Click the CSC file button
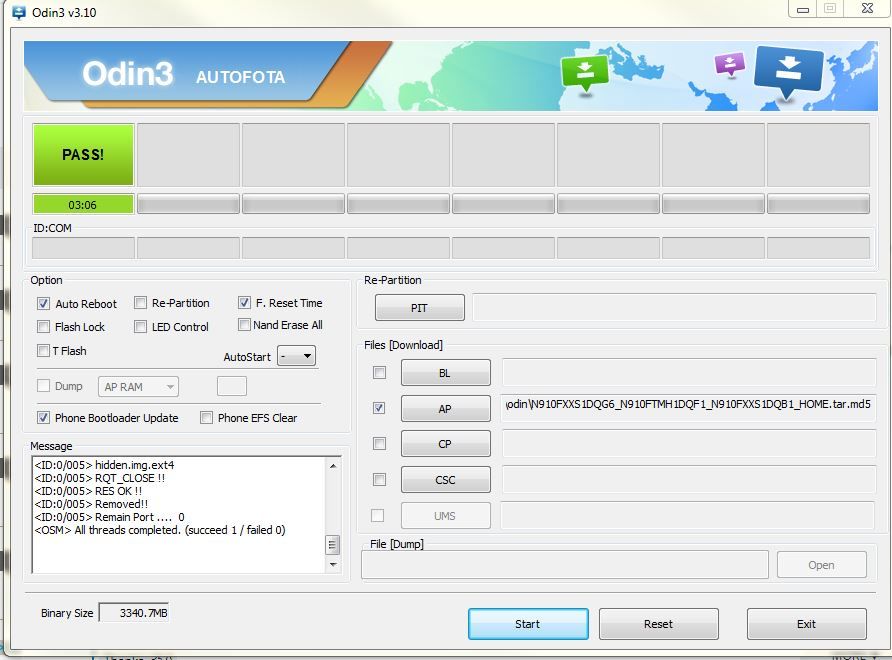892x660 pixels. pyautogui.click(x=445, y=480)
